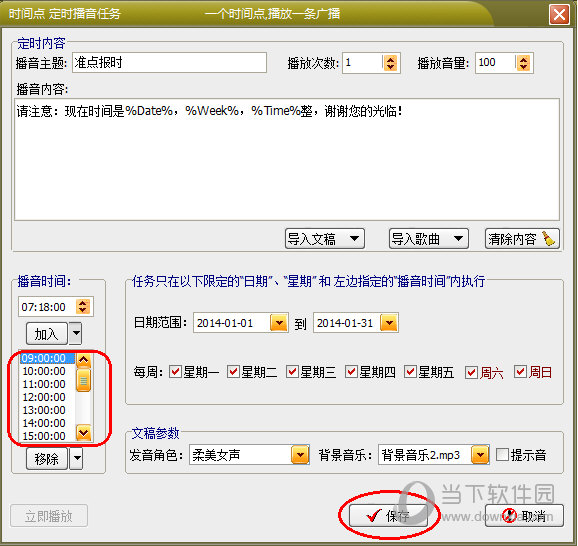578x546 pixels.
Task: Select 13:00:00 in the time list
Action: pyautogui.click(x=47, y=410)
